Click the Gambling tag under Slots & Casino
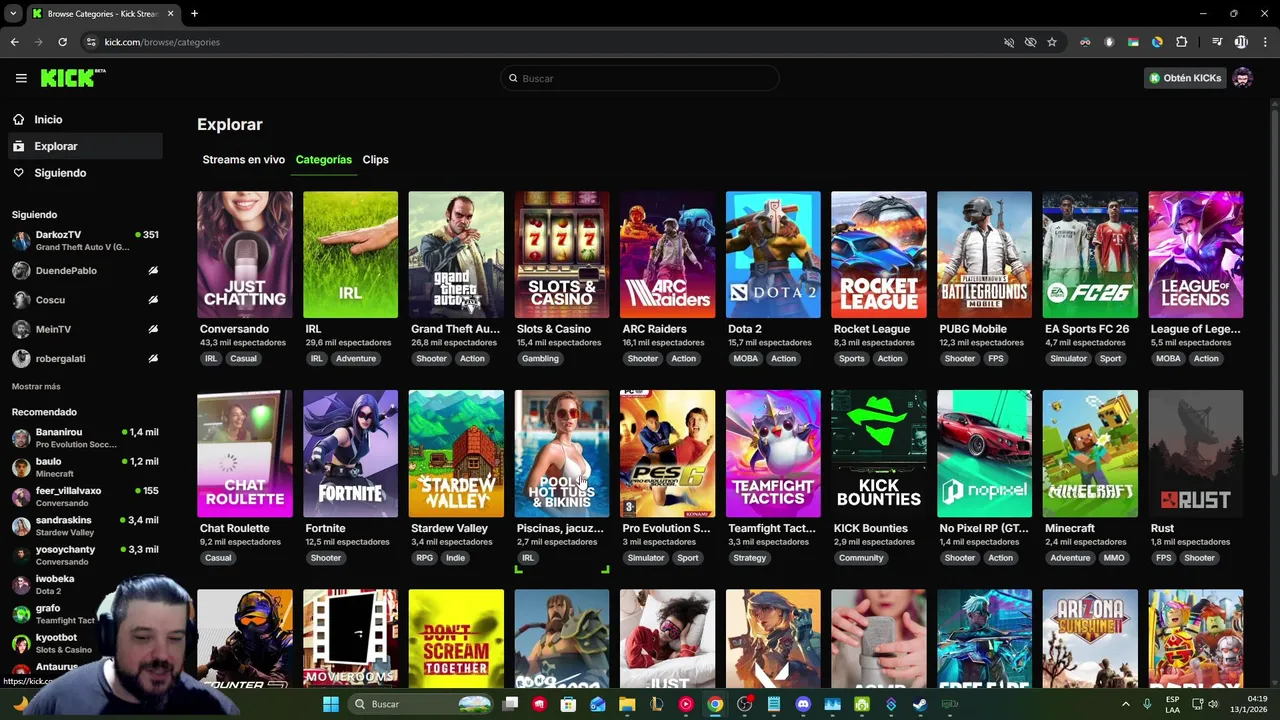 (x=540, y=358)
